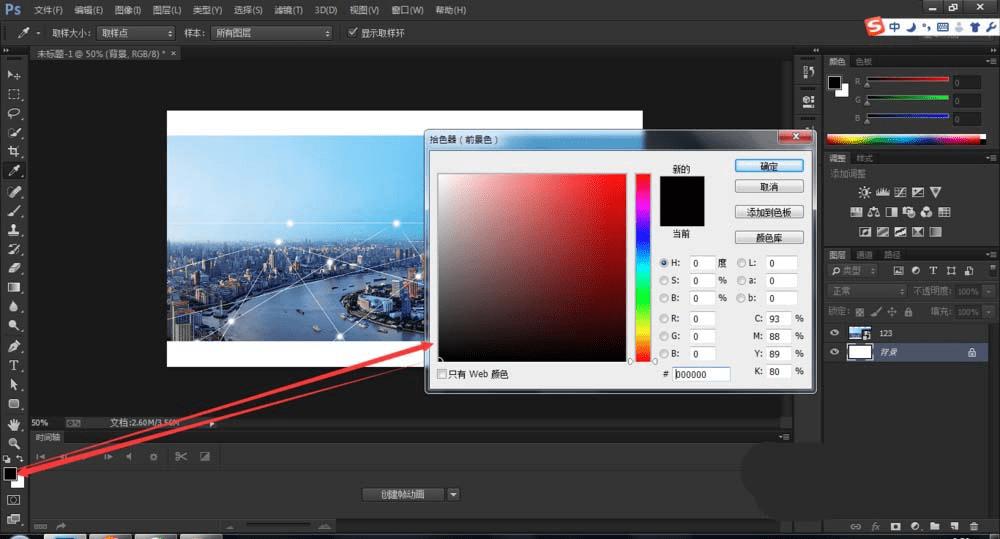Click the saturation-brightness color field
Viewport: 1000px width, 539px height.
click(x=532, y=267)
